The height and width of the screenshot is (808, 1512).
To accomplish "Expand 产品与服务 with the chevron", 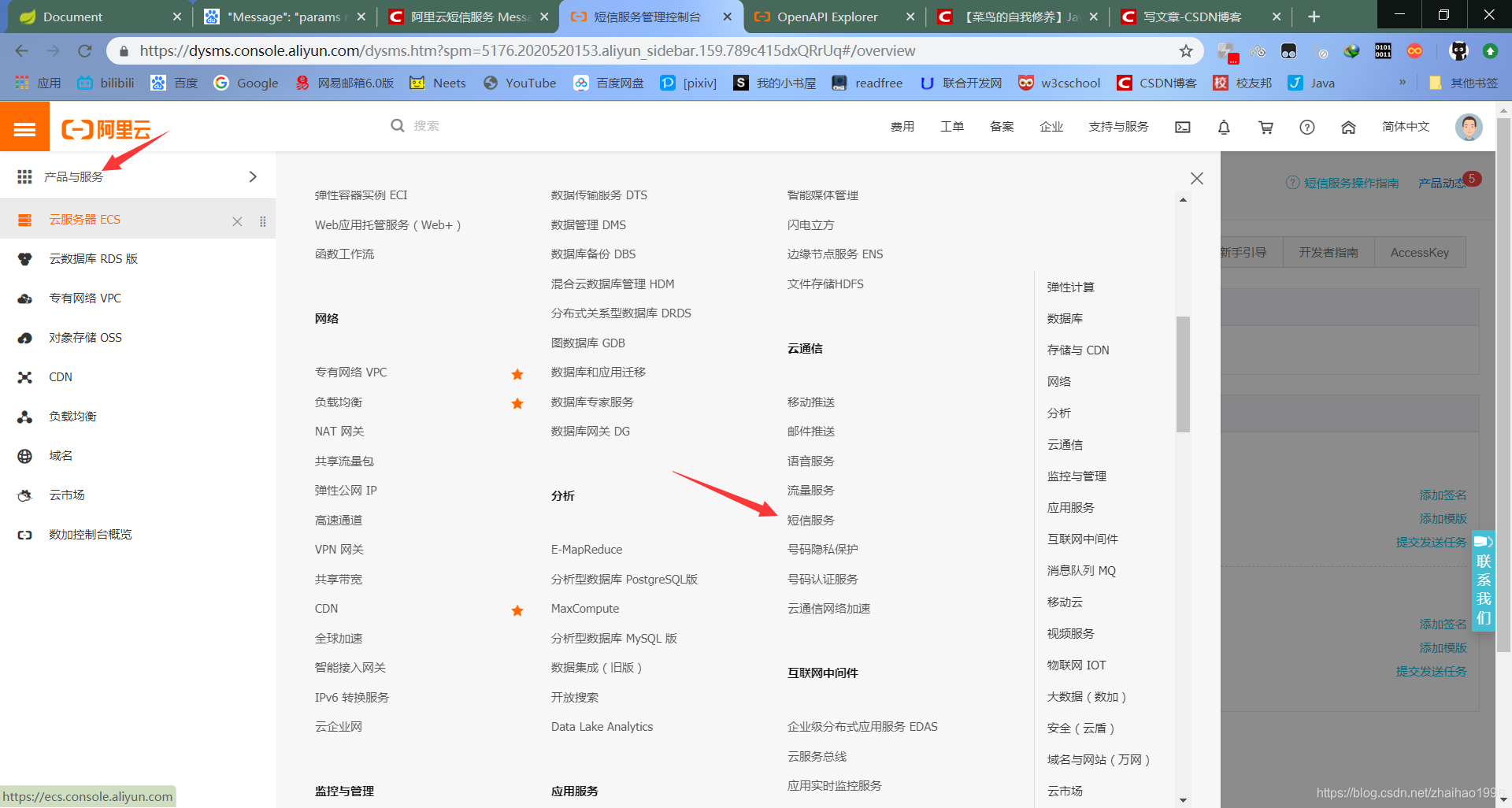I will (253, 176).
